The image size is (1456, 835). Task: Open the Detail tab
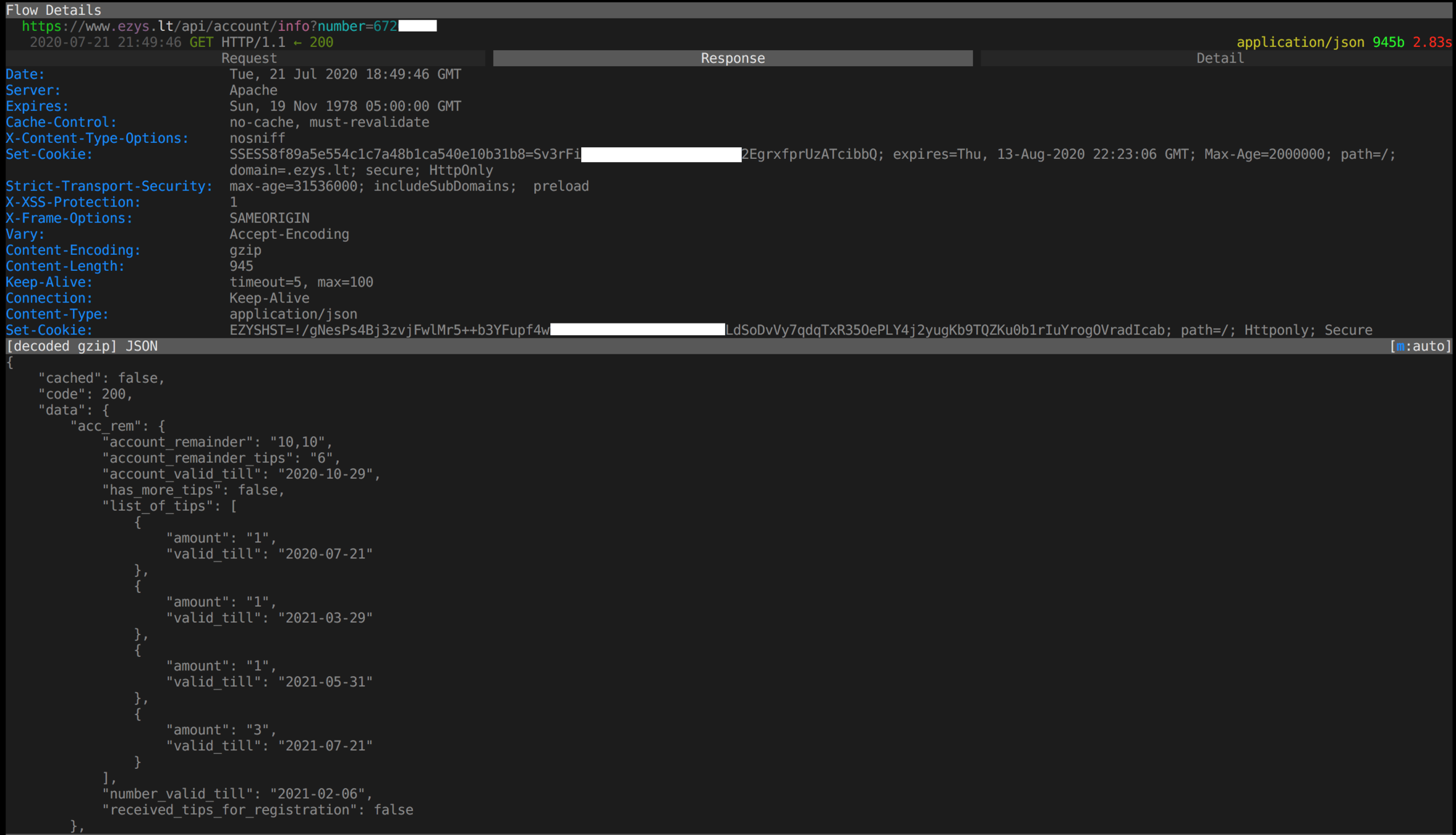(1219, 58)
